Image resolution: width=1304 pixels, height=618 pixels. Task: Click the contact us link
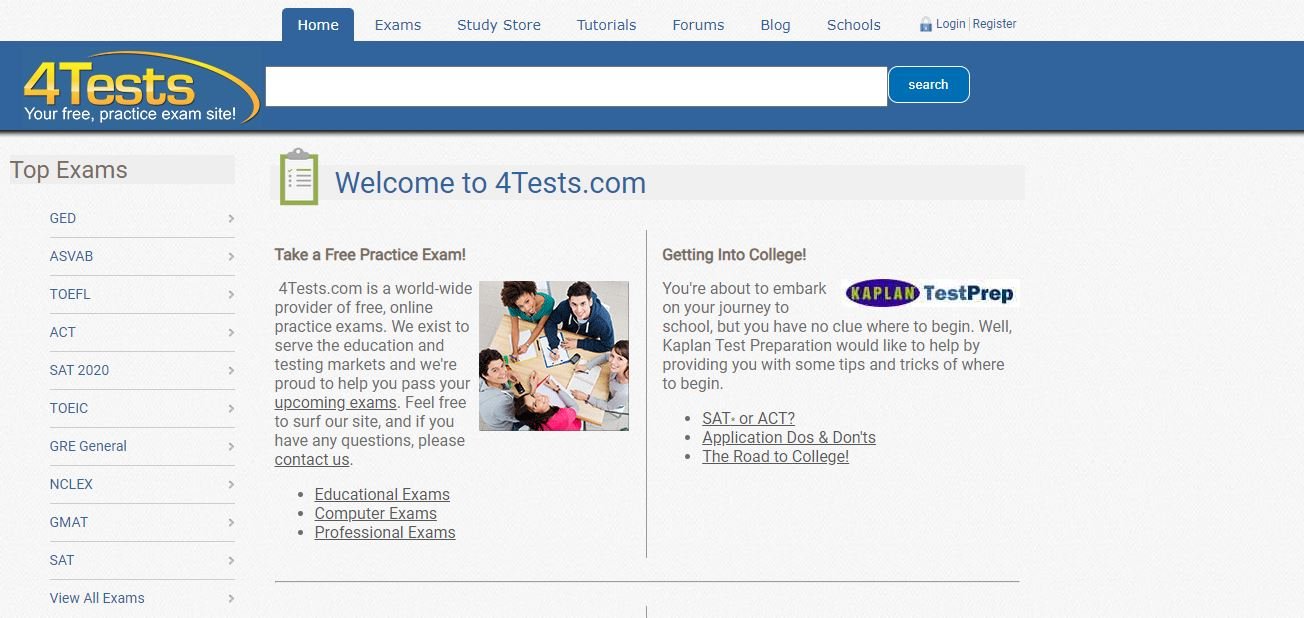click(x=312, y=460)
